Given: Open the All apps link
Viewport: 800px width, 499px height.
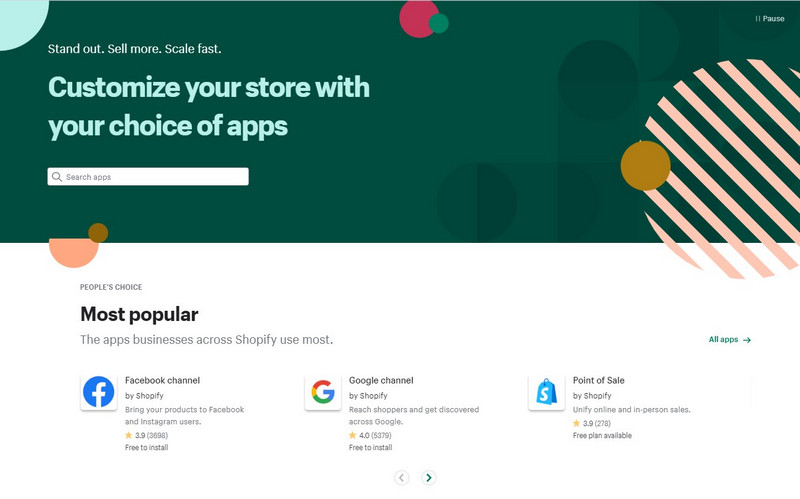Looking at the screenshot, I should coord(730,339).
